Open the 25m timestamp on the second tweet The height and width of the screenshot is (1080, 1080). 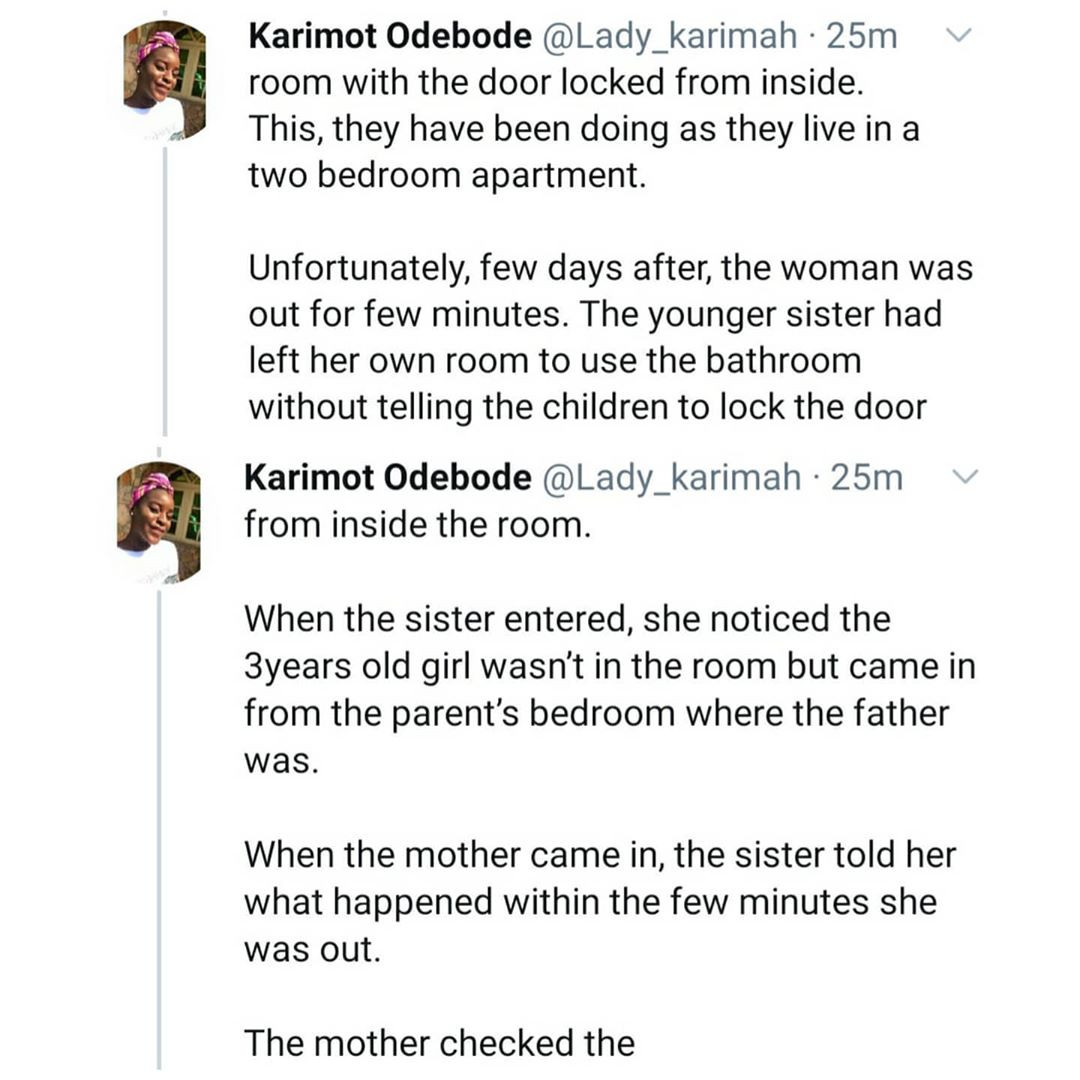pos(866,478)
